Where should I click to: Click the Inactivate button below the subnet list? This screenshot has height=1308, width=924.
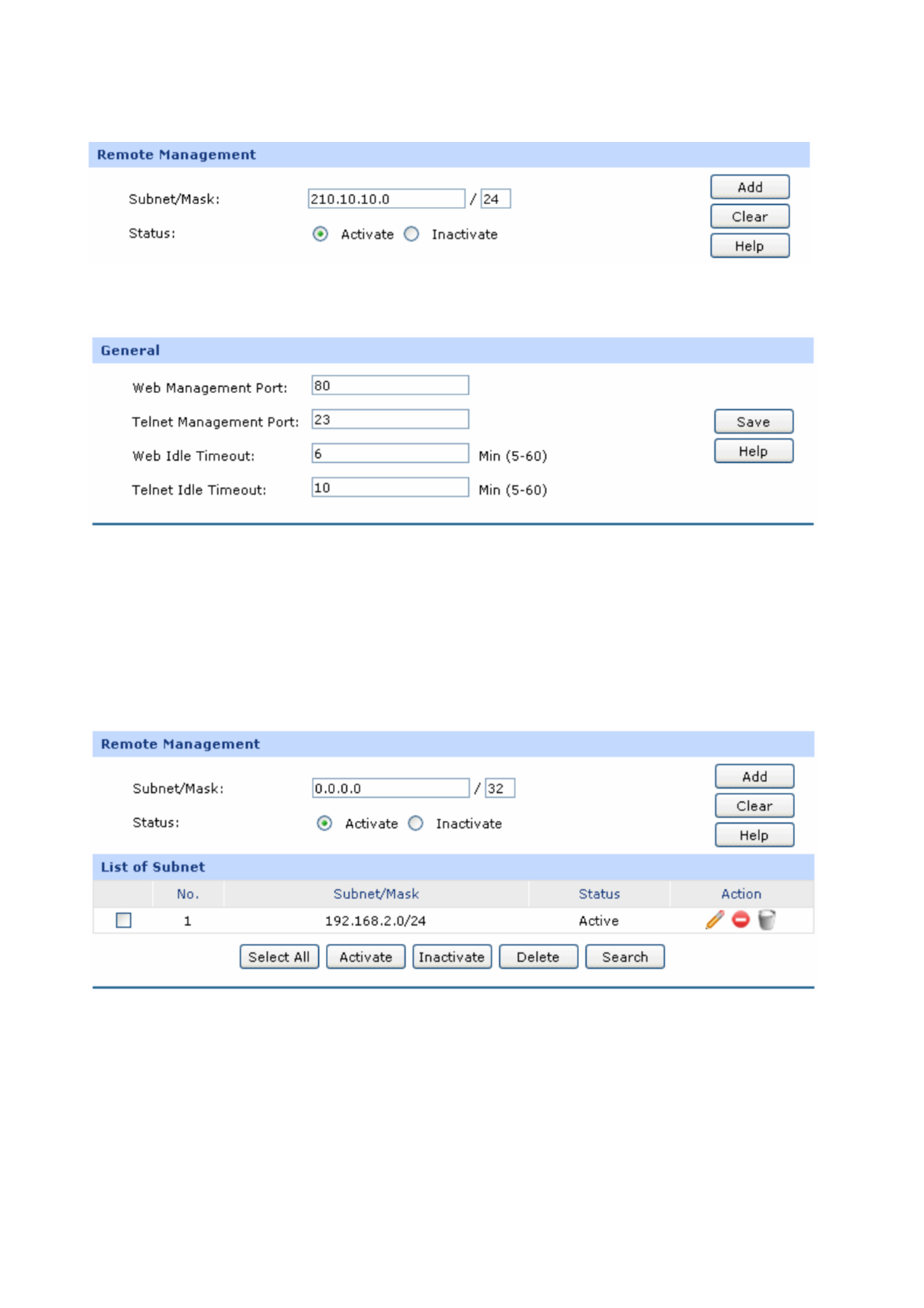point(451,957)
